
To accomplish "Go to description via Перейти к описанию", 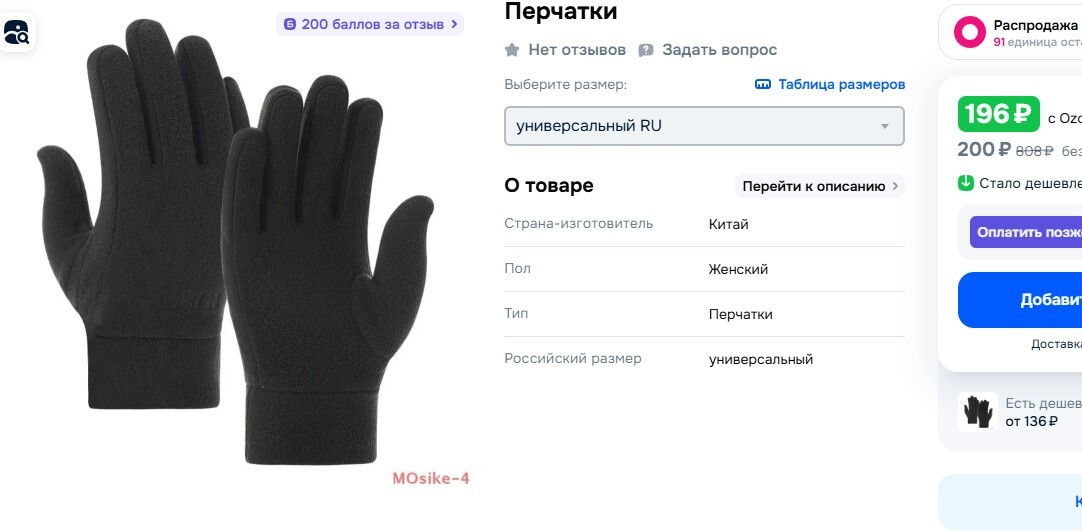I will (x=820, y=186).
